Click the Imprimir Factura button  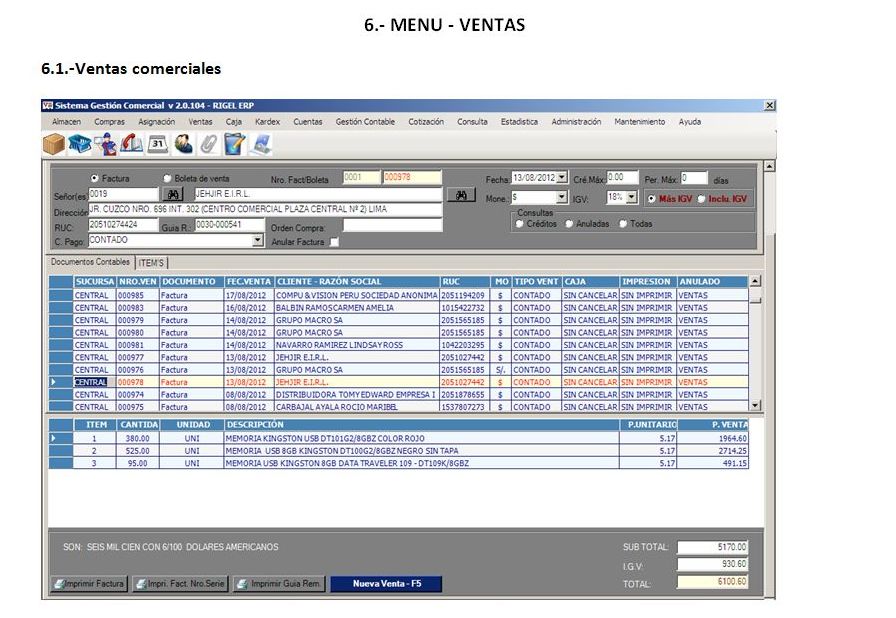(x=89, y=583)
